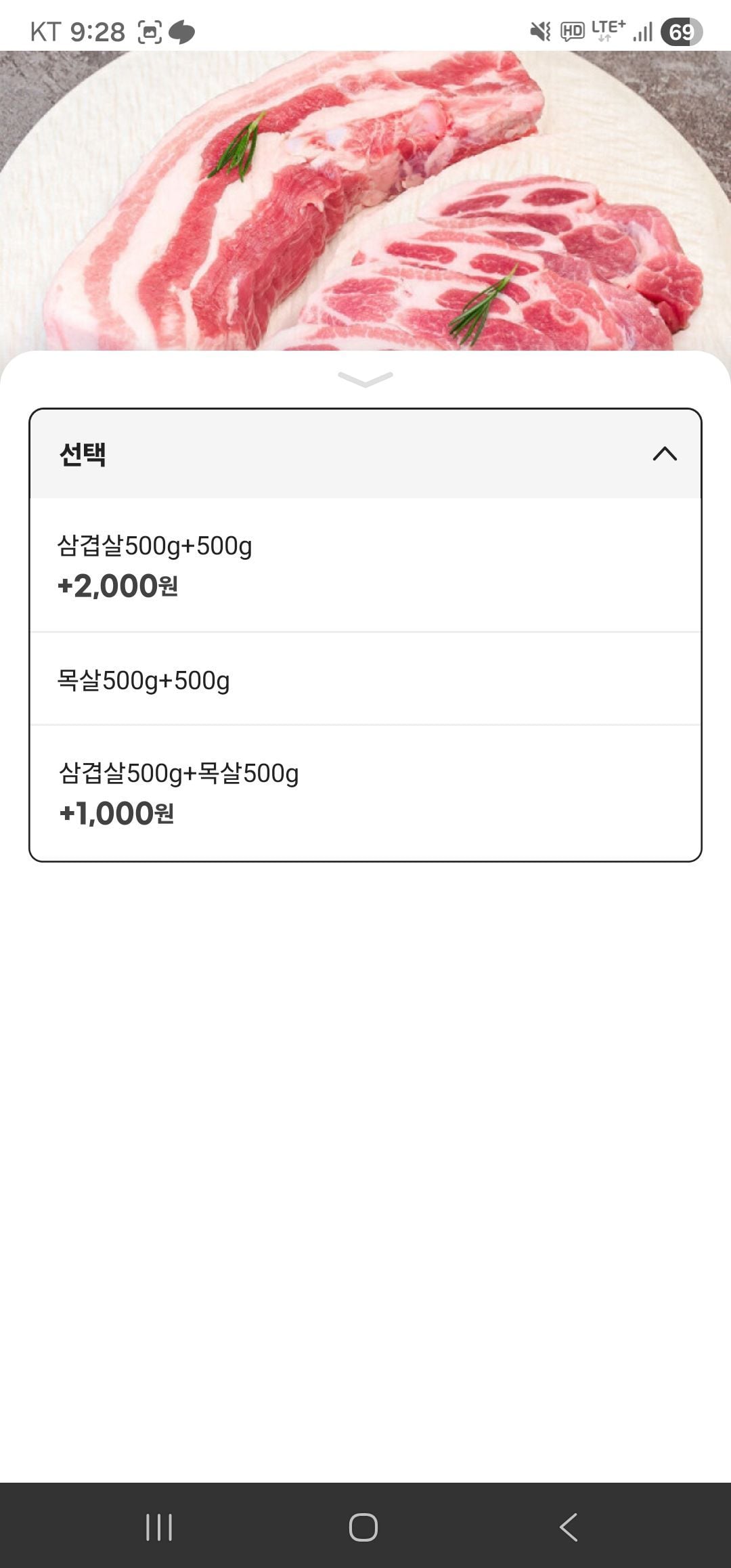Image resolution: width=731 pixels, height=1568 pixels.
Task: Tap the +1,000원 surcharge price
Action: [116, 814]
